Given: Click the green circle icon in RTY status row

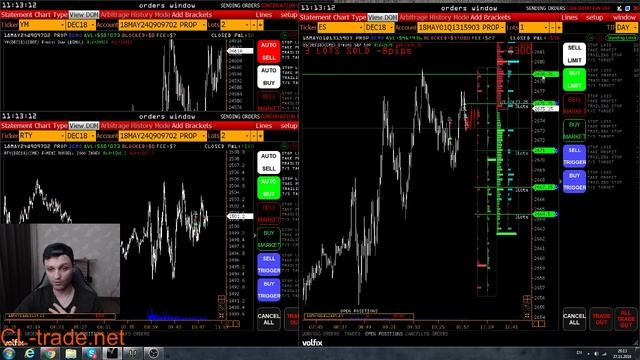Looking at the screenshot, I should click(284, 146).
